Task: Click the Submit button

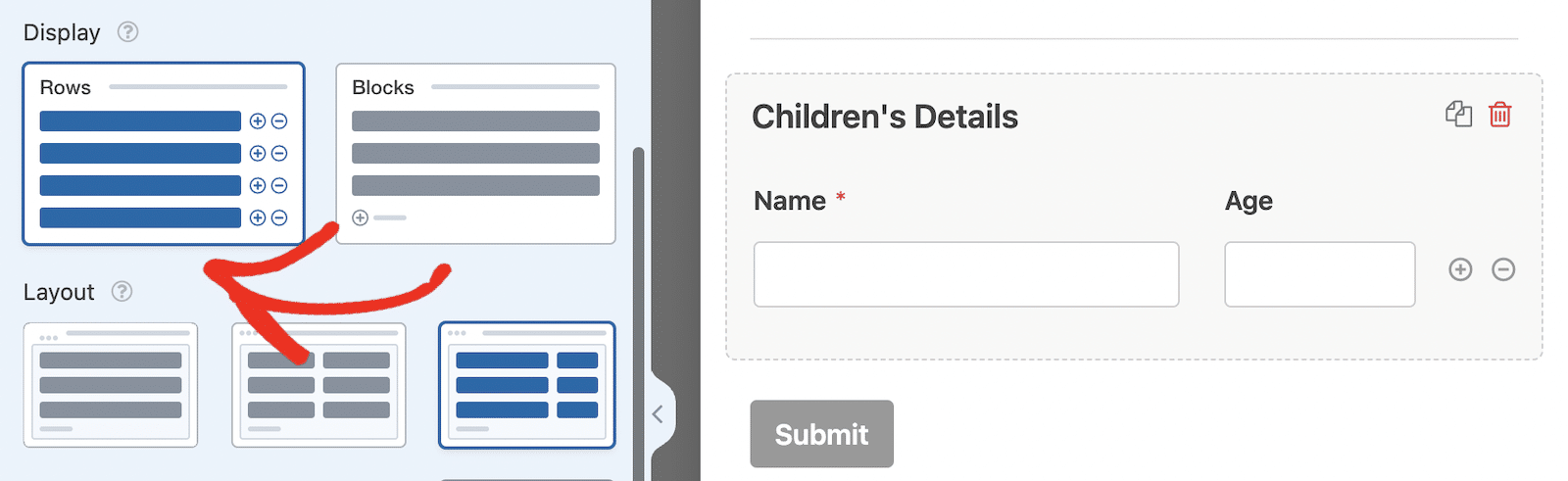Action: click(822, 434)
